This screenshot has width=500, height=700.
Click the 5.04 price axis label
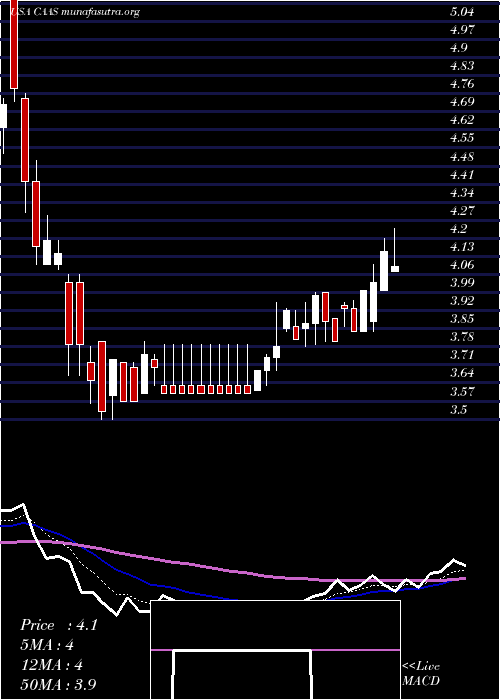[x=462, y=12]
